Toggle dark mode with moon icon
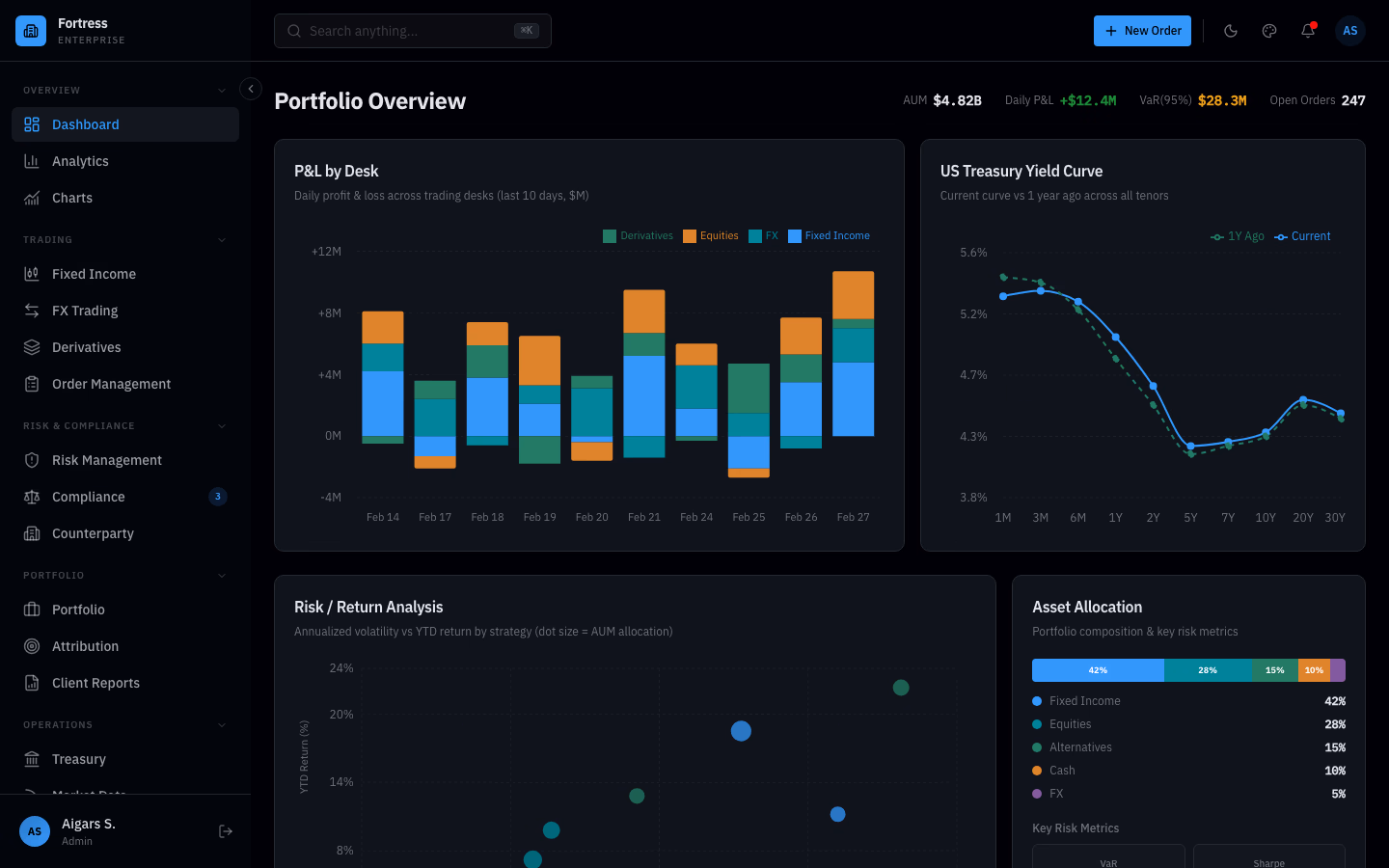This screenshot has height=868, width=1389. click(1231, 31)
